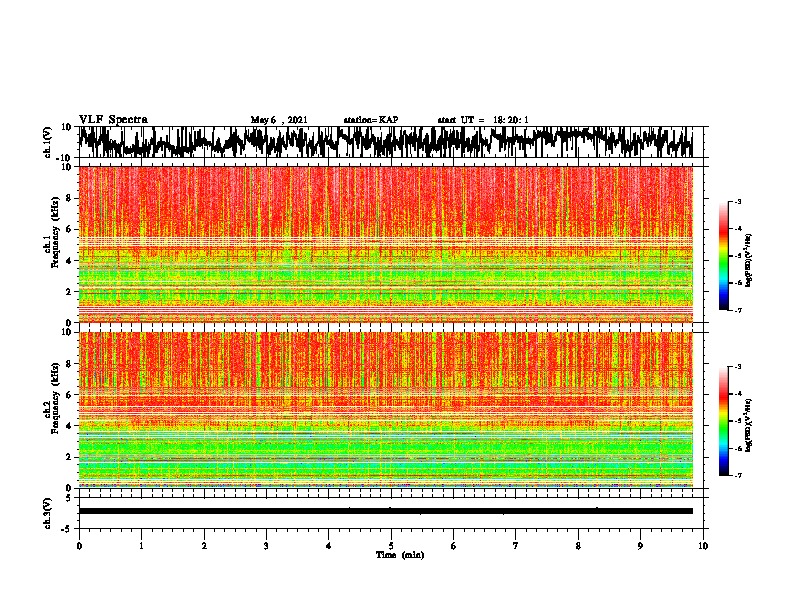Click the -3 label on ch.2 colorbar

[x=738, y=367]
